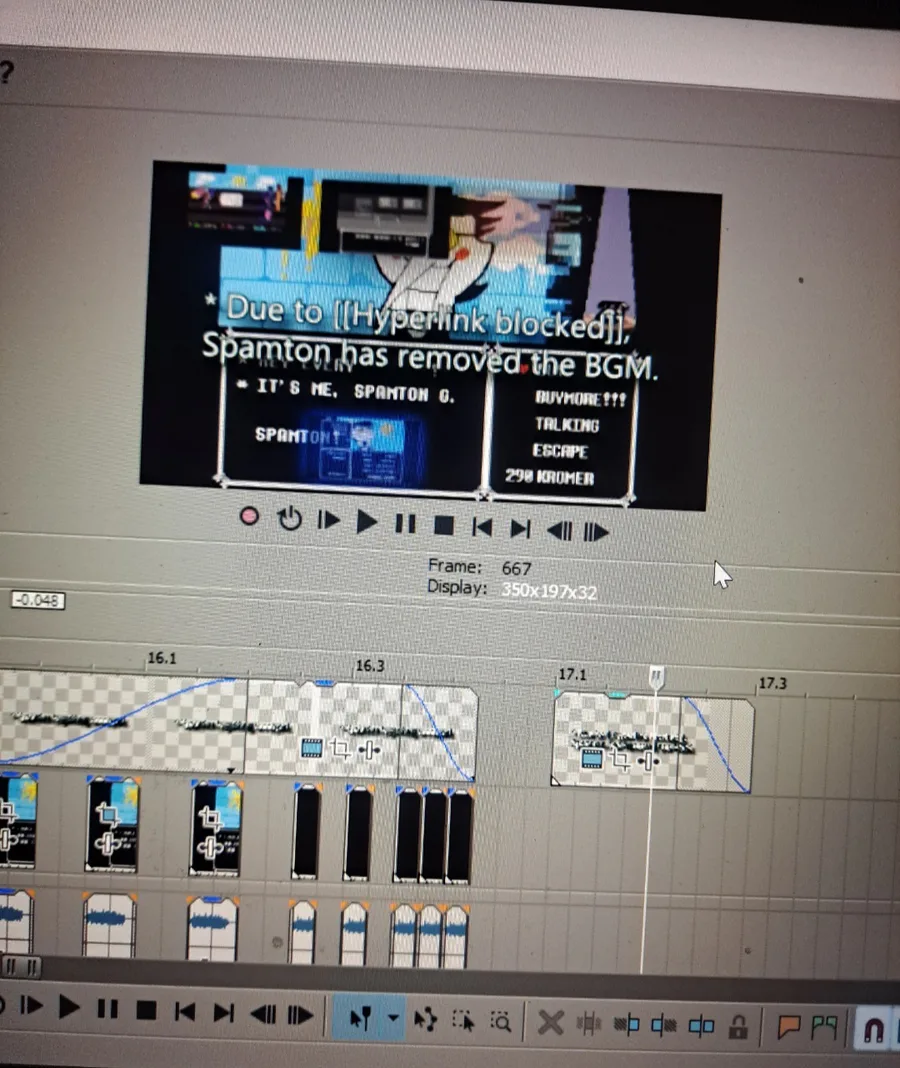Select the Envelope Edit tool
This screenshot has height=1068, width=900.
425,1019
